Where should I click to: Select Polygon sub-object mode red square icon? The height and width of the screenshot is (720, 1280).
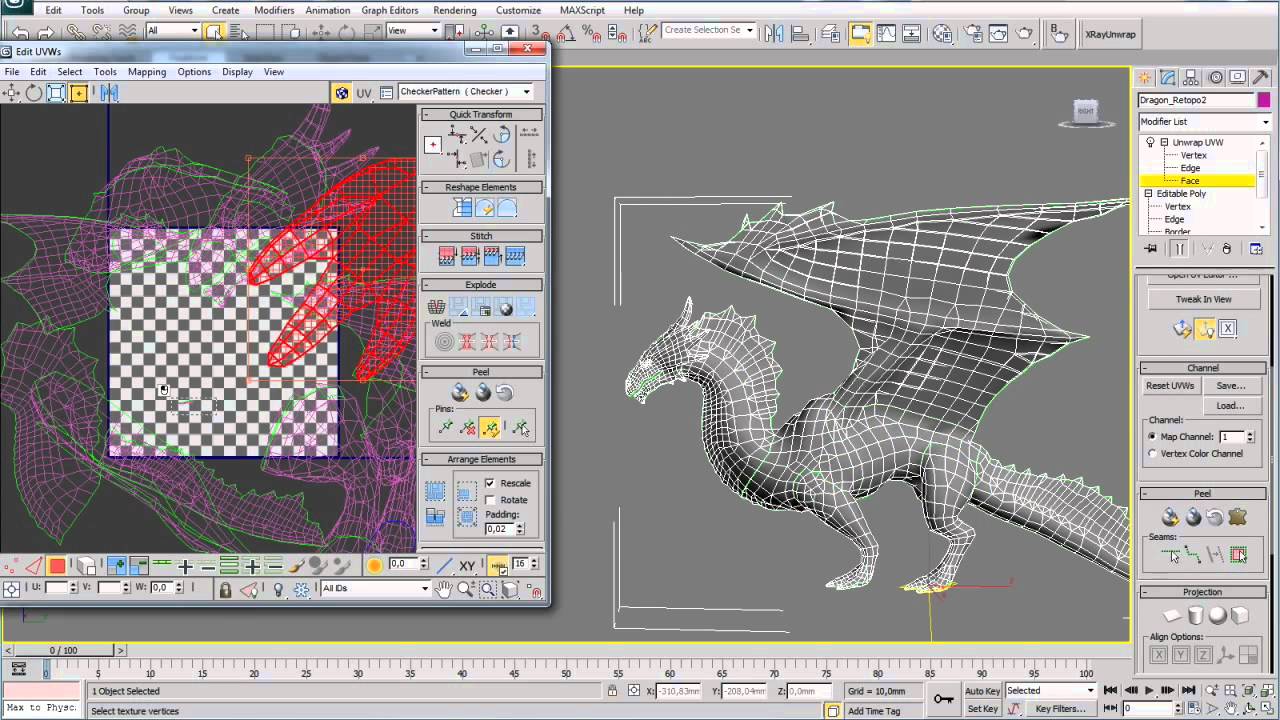coord(57,566)
